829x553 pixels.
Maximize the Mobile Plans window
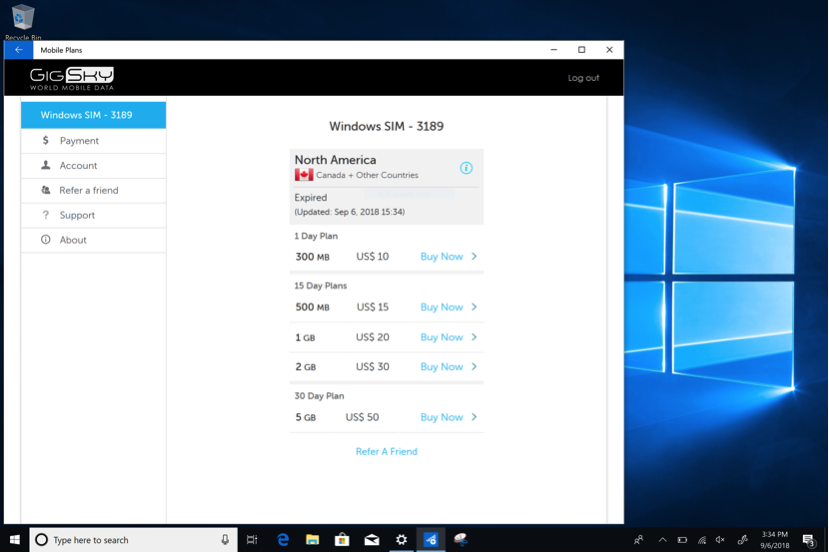[x=582, y=50]
